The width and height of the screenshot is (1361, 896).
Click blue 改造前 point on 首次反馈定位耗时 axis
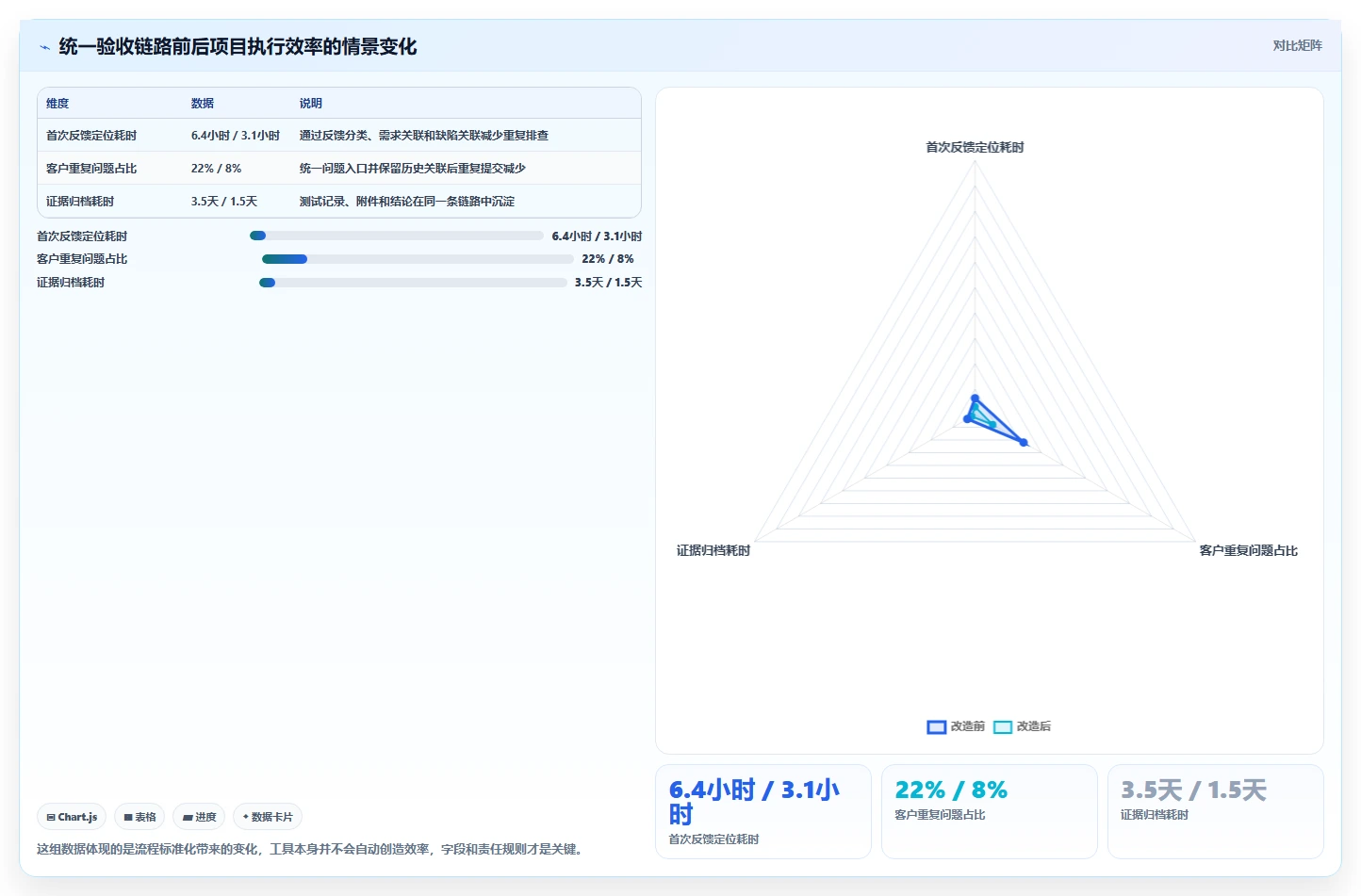[x=975, y=399]
